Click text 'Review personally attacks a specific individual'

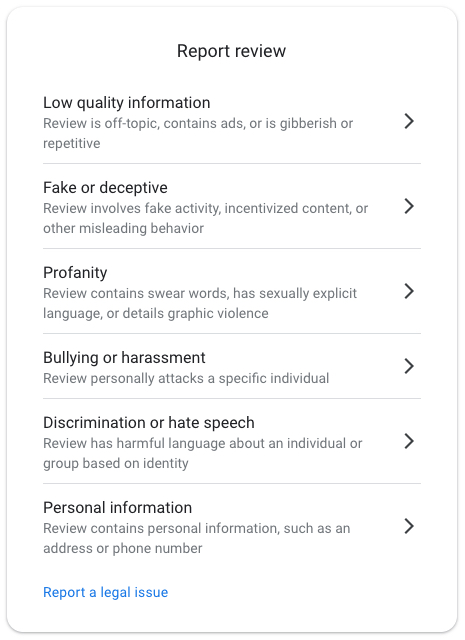tap(186, 378)
